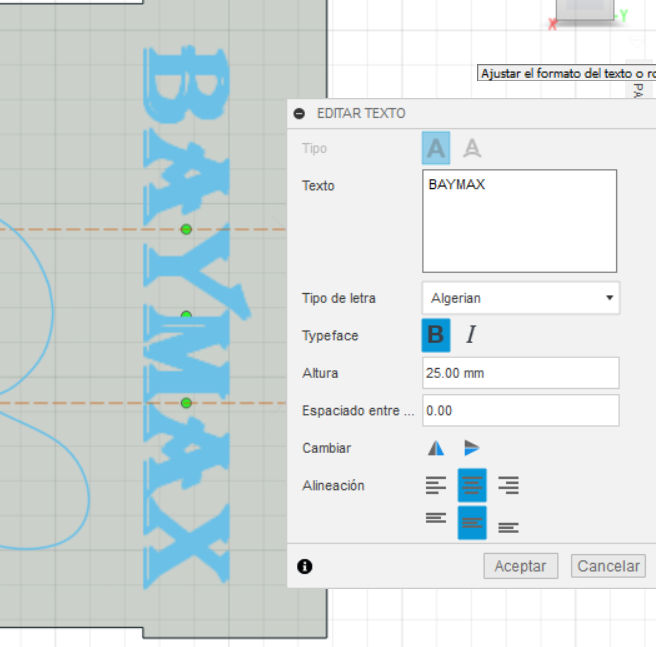
Task: Open the info icon in dialog footer
Action: point(305,566)
